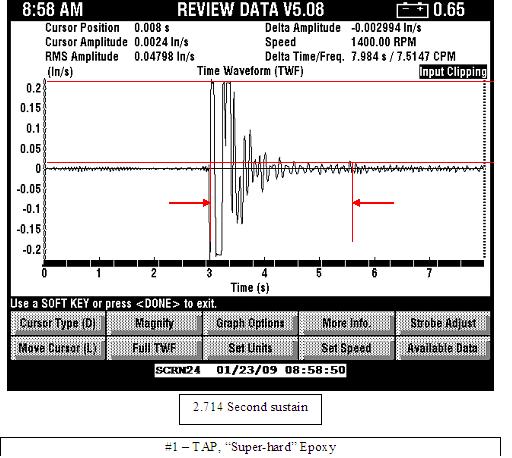Click the battery status icon
Image resolution: width=512 pixels, height=458 pixels.
click(x=412, y=10)
